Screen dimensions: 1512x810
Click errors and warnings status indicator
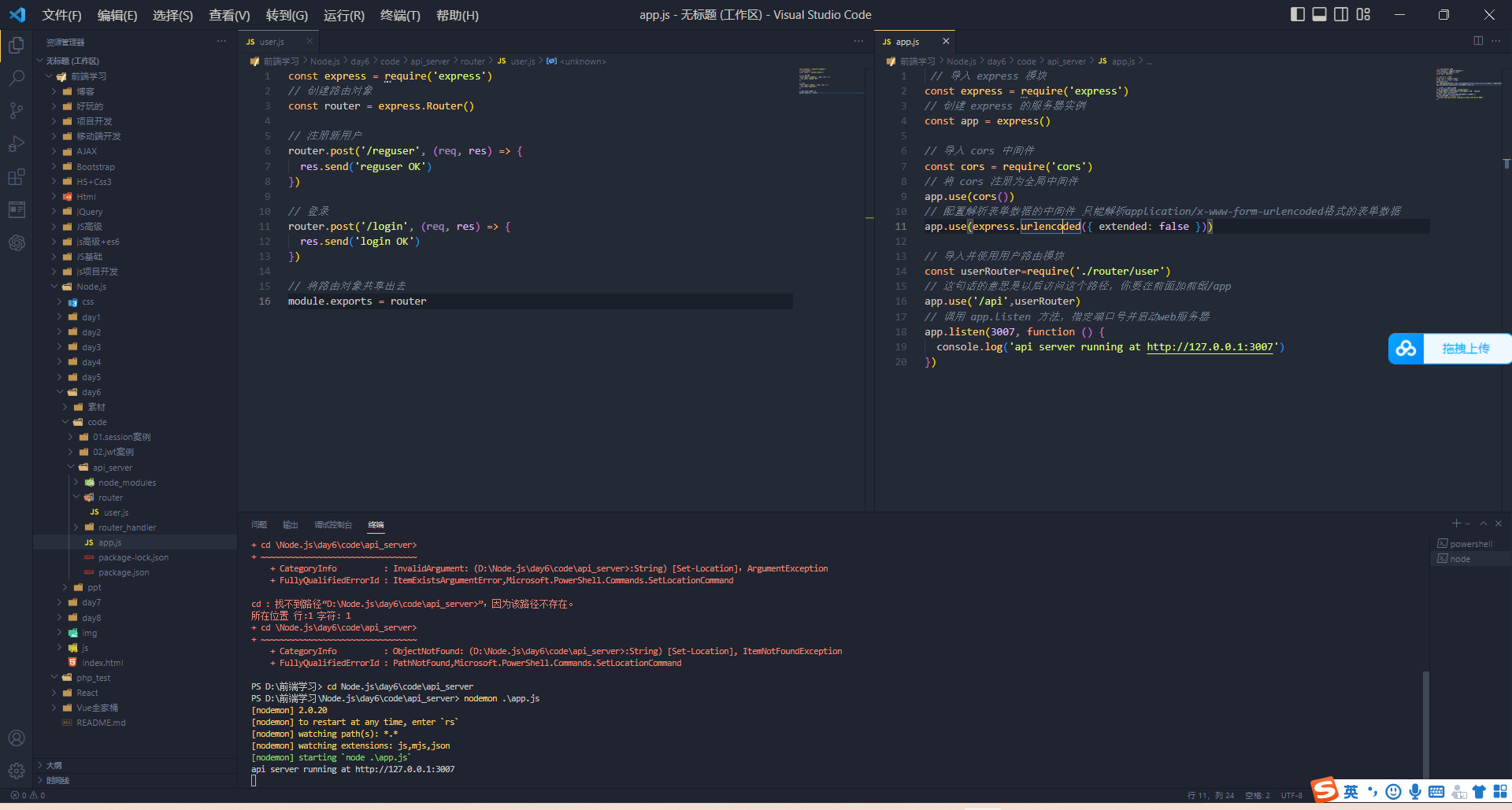point(28,795)
